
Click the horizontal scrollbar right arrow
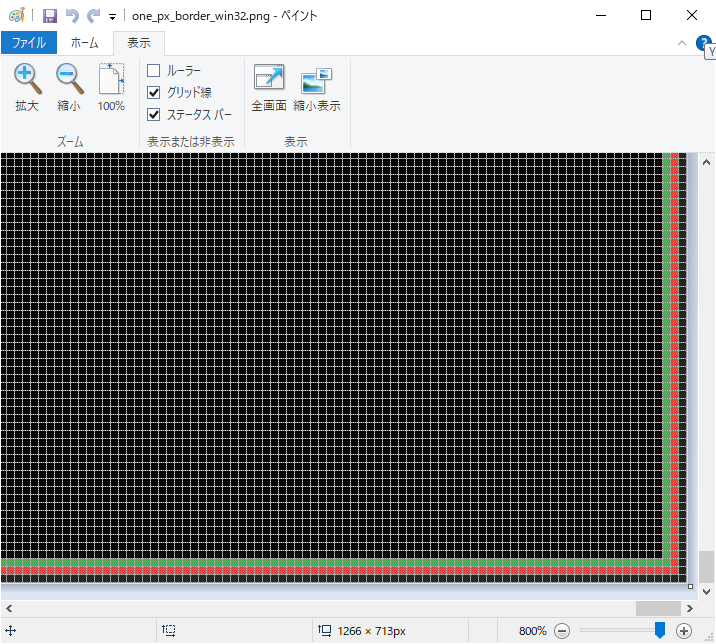(690, 608)
